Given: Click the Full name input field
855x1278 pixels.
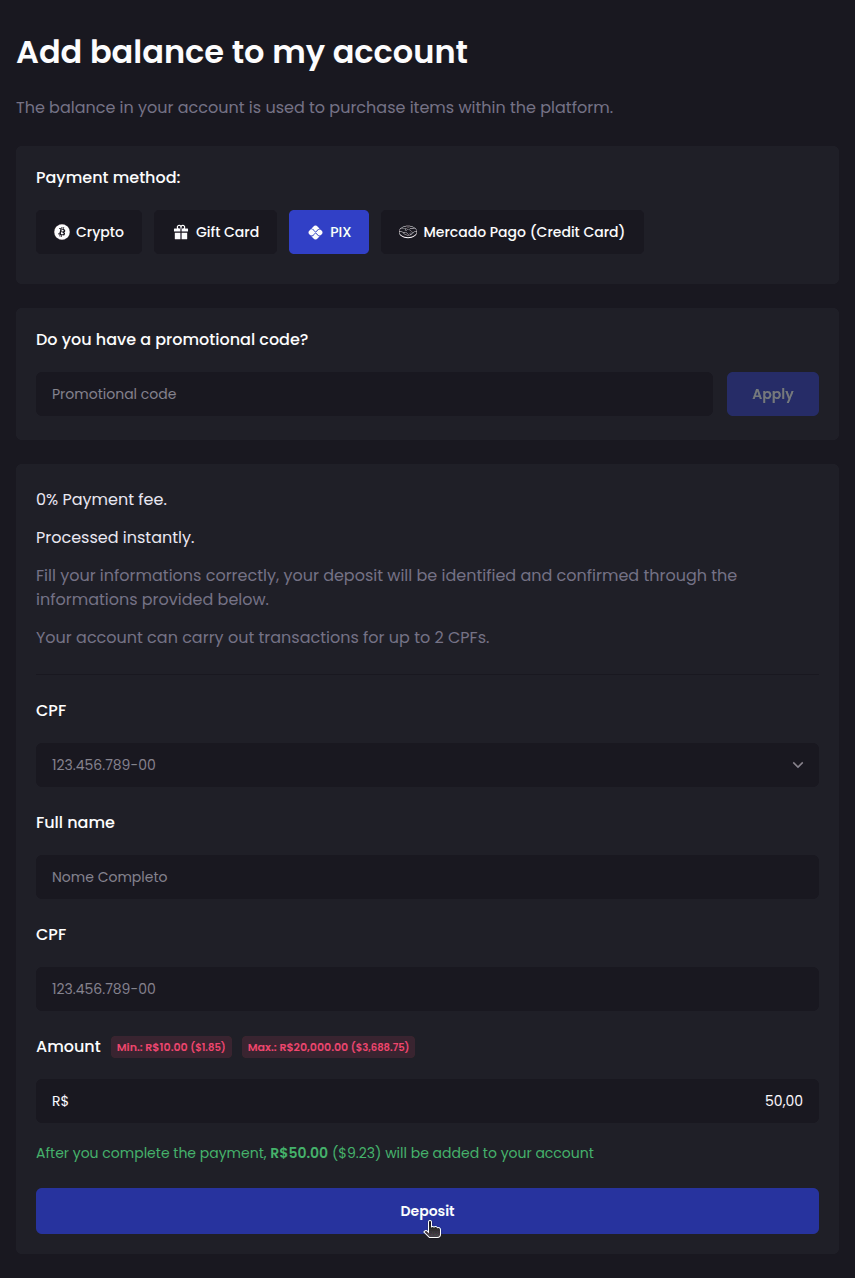Looking at the screenshot, I should (x=427, y=876).
